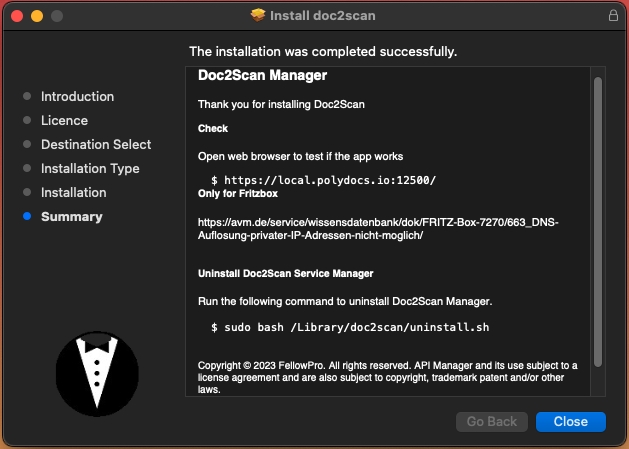The height and width of the screenshot is (449, 629).
Task: Click the avm.de Fritzbox knowledge base URL
Action: 378,228
